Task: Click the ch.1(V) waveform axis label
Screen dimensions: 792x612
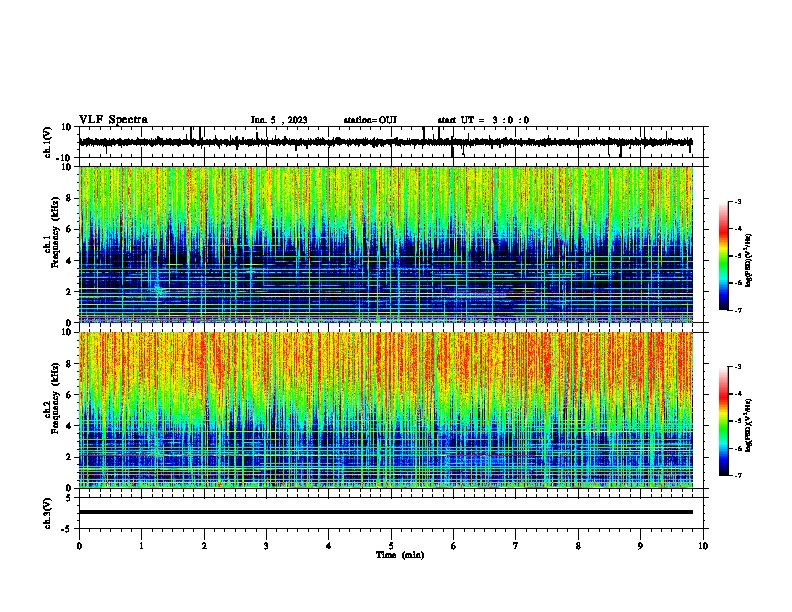Action: pyautogui.click(x=48, y=142)
